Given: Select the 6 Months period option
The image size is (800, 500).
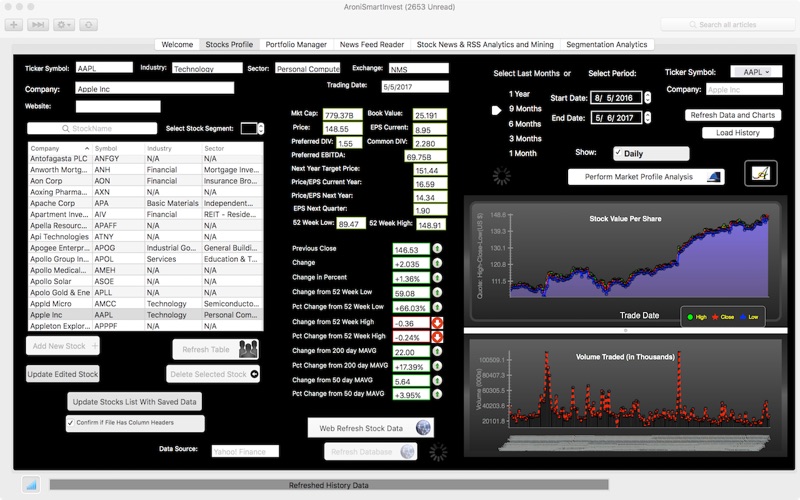Looking at the screenshot, I should [524, 124].
